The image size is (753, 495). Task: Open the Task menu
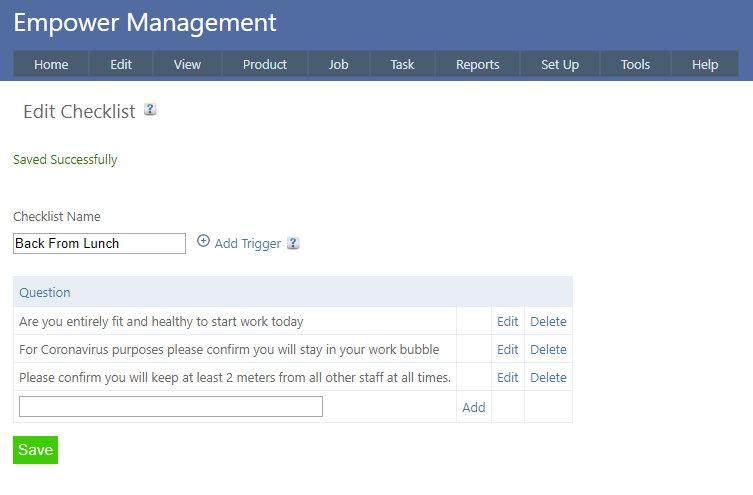pyautogui.click(x=402, y=64)
